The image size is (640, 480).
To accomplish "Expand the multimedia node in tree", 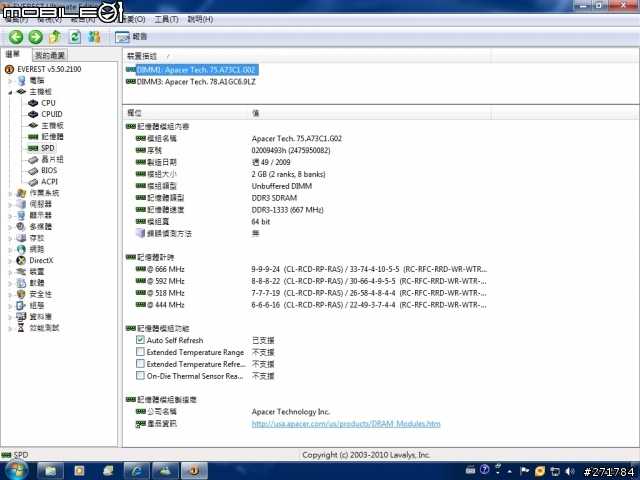I will point(10,227).
